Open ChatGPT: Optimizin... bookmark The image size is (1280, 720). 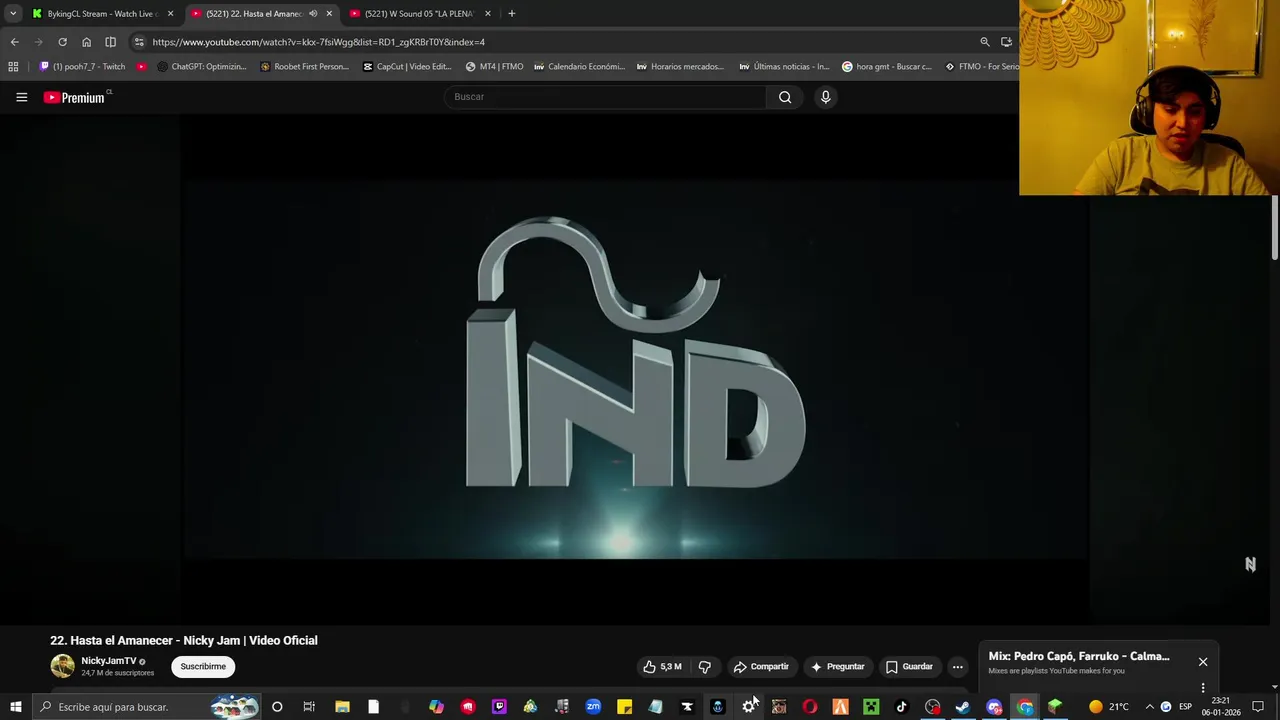(202, 67)
